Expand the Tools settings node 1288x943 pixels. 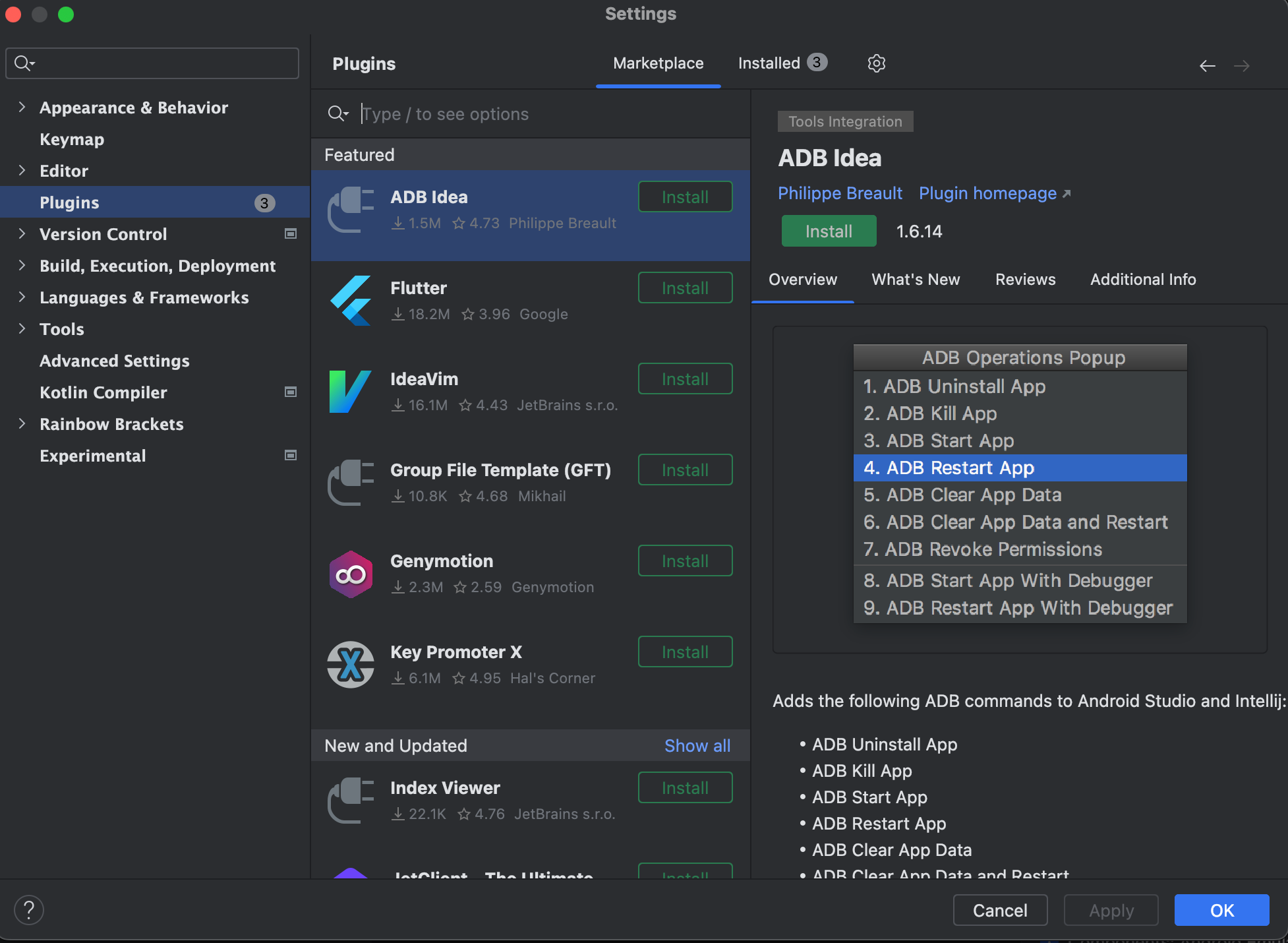(x=22, y=329)
